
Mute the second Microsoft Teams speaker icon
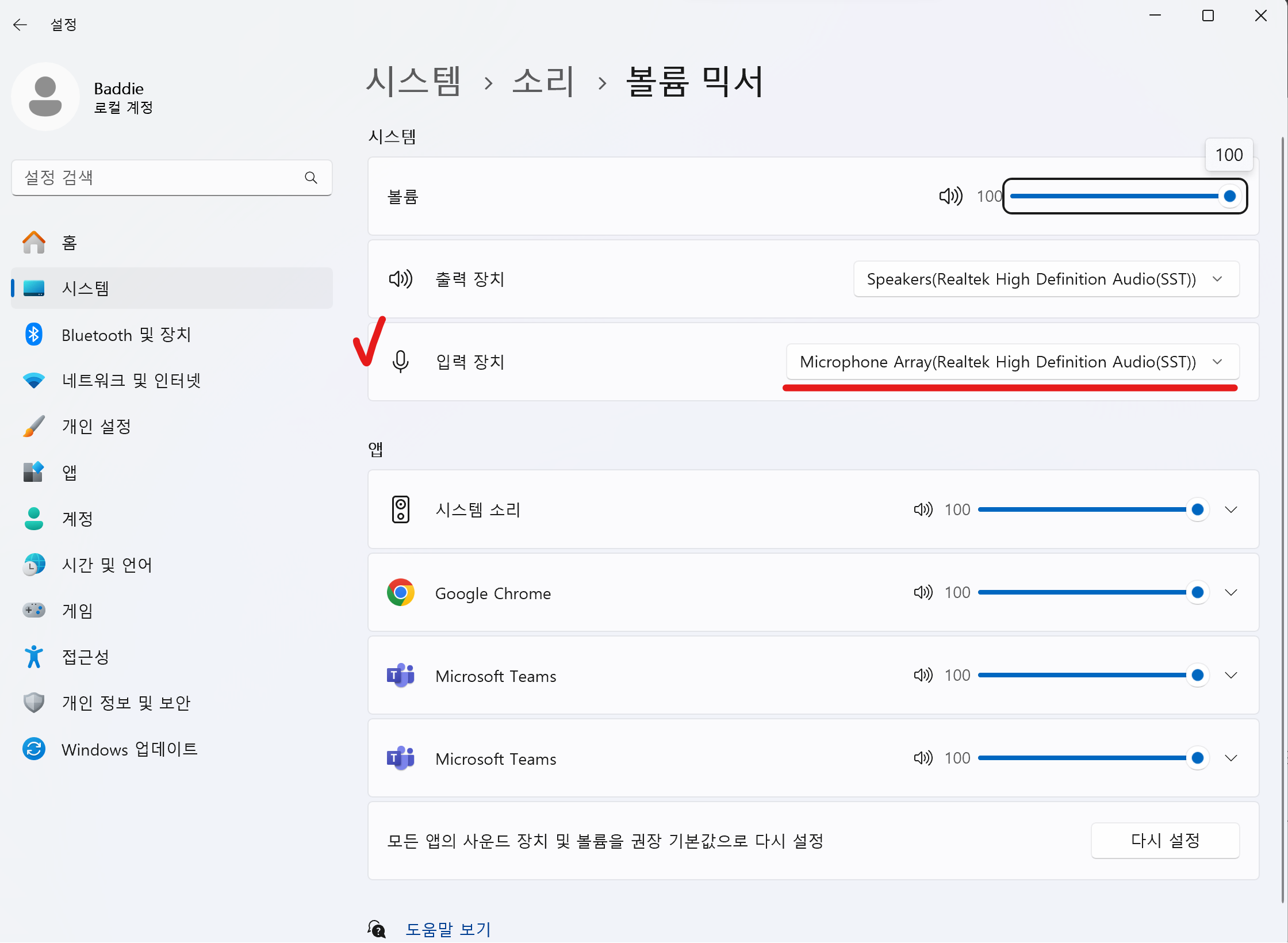click(x=923, y=758)
